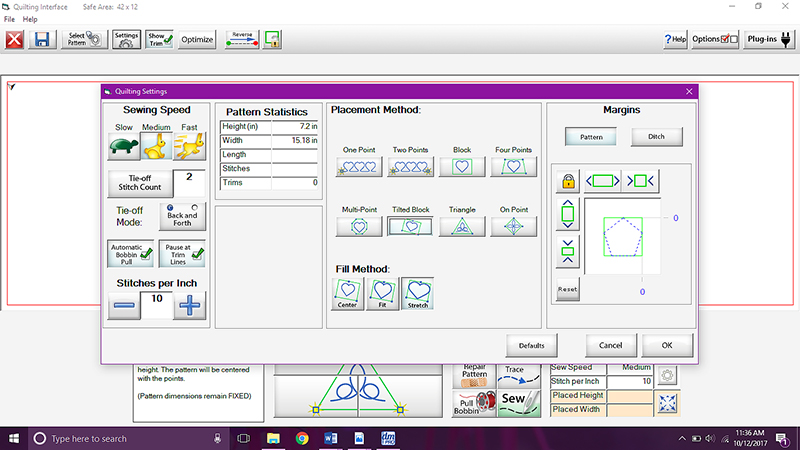Switch to Ditch margins tab
Image resolution: width=800 pixels, height=450 pixels.
[656, 136]
